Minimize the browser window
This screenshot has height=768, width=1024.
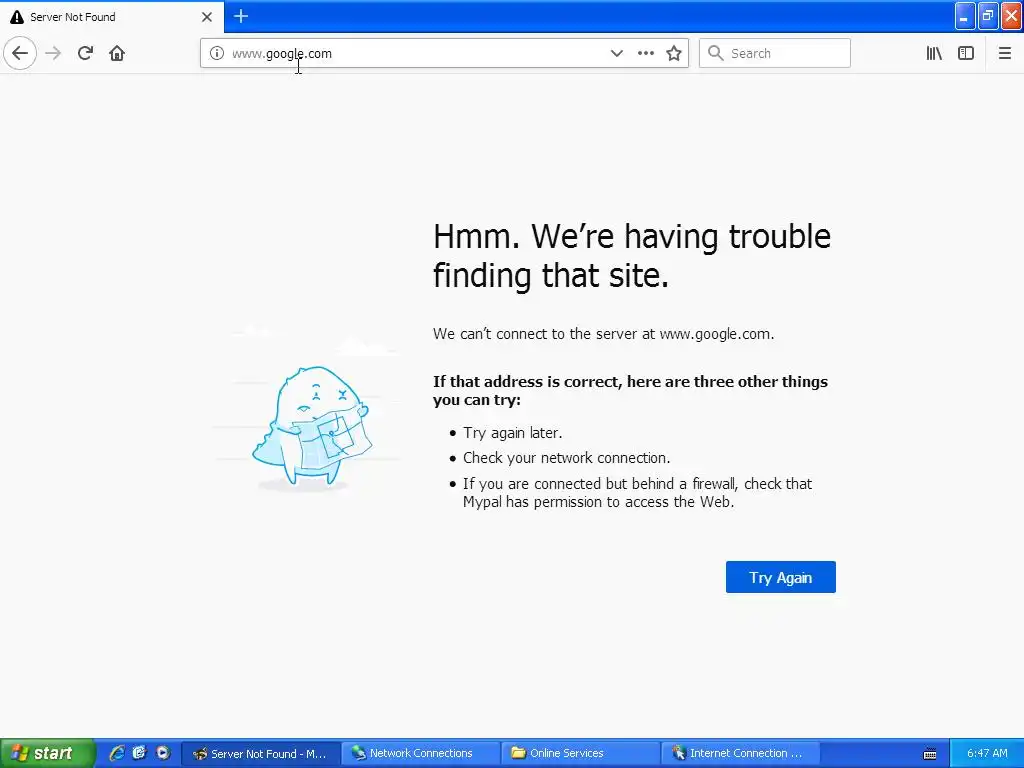click(x=965, y=16)
